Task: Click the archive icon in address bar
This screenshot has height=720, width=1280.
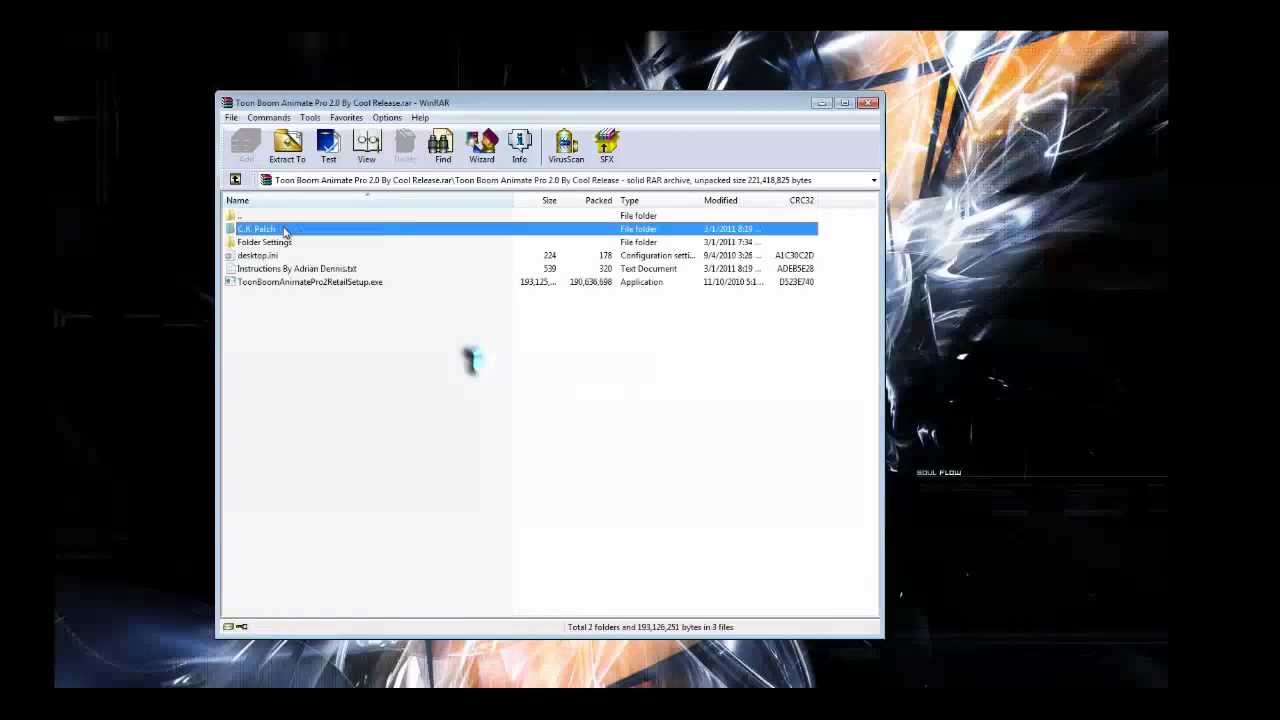Action: coord(266,180)
